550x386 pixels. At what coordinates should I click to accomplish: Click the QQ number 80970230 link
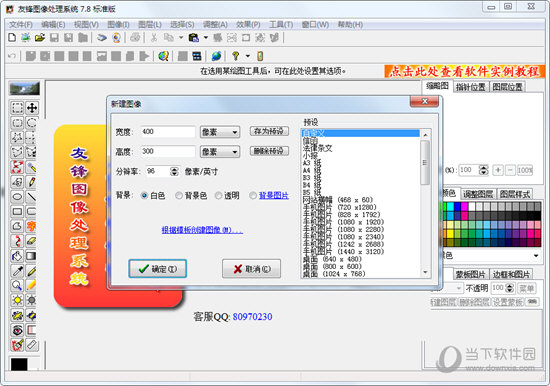[x=253, y=317]
